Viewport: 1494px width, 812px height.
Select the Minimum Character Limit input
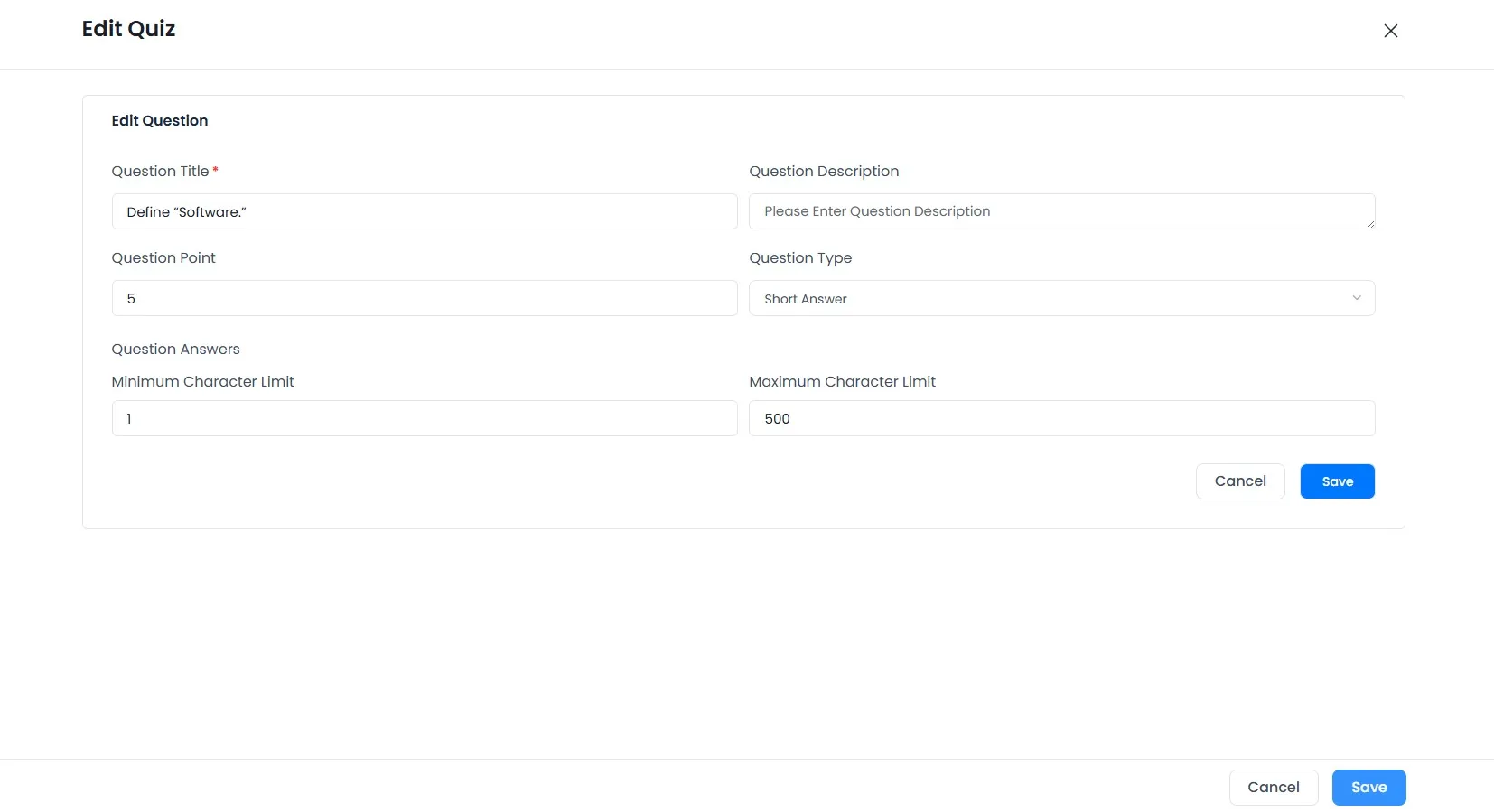tap(424, 418)
